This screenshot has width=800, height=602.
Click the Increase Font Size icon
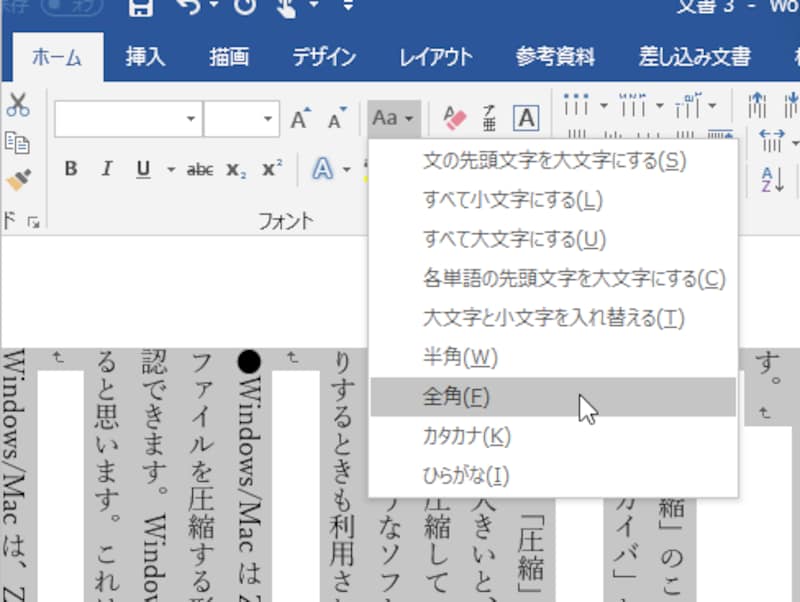[x=298, y=117]
